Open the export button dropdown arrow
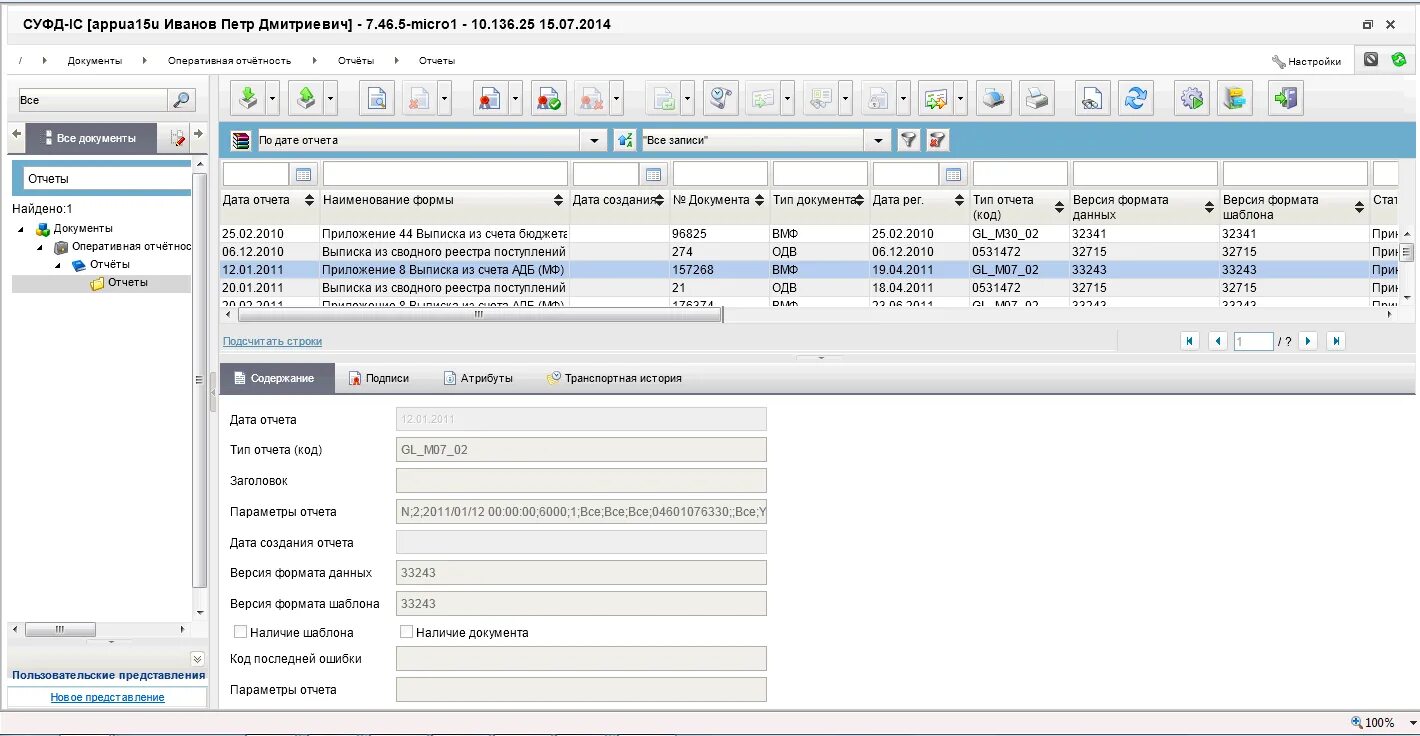Viewport: 1420px width, 736px height. click(331, 99)
